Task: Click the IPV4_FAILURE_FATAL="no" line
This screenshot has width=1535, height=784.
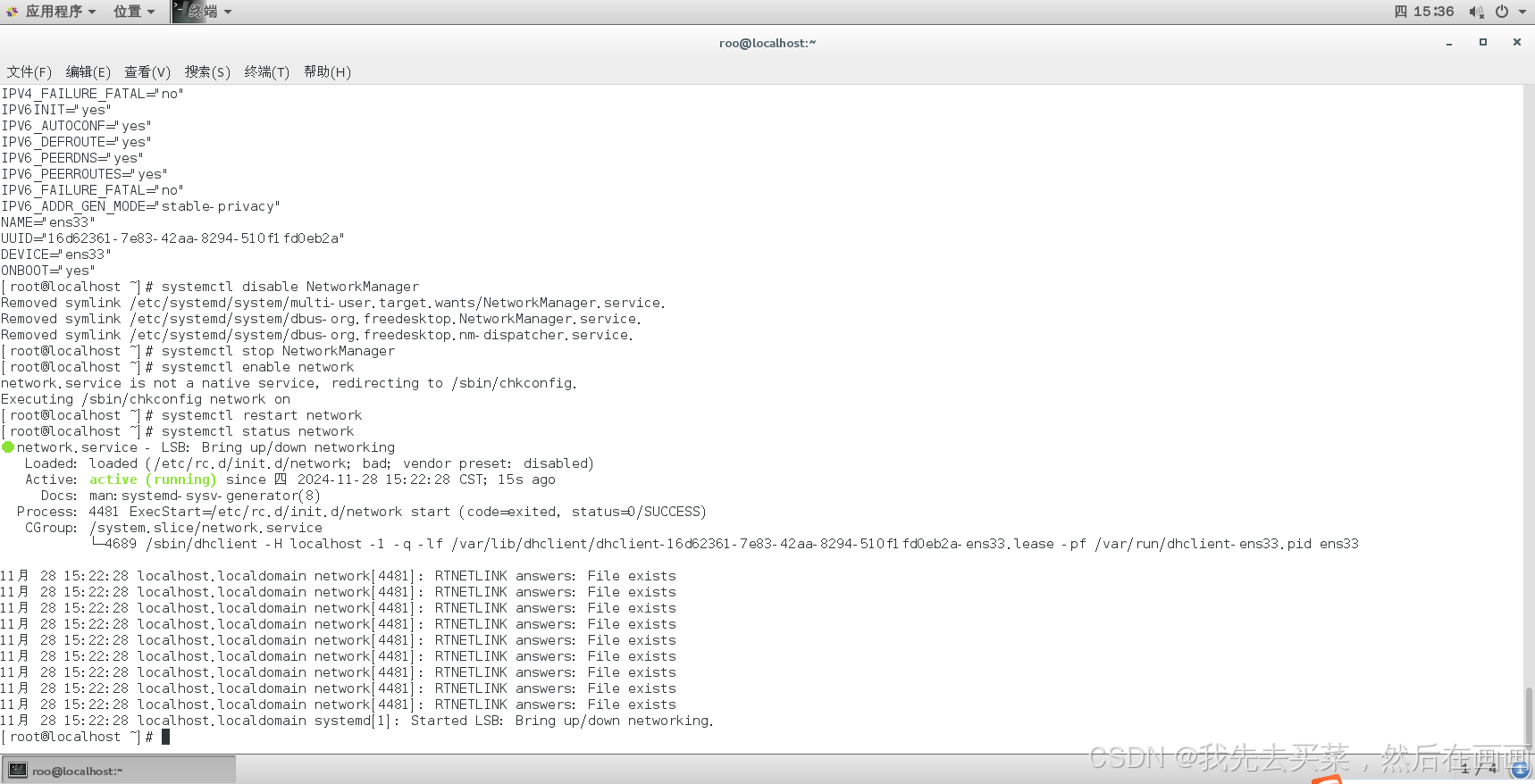Action: 92,94
